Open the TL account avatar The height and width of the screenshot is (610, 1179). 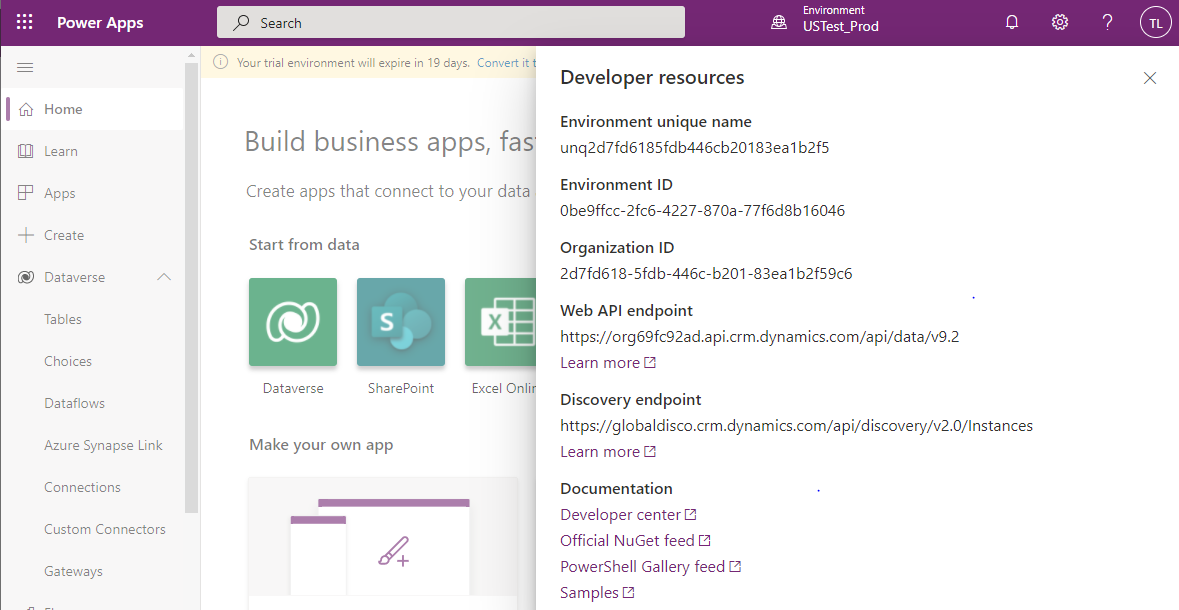tap(1156, 23)
